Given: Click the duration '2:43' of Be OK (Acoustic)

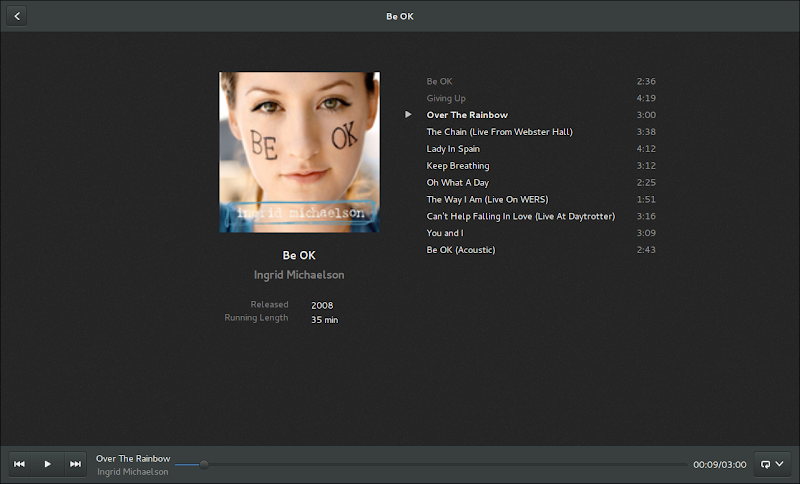Looking at the screenshot, I should pos(646,250).
